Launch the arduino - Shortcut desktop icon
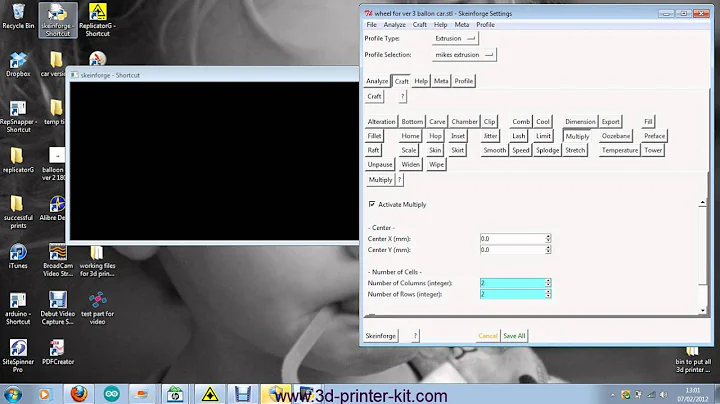This screenshot has width=720, height=404. 18,309
